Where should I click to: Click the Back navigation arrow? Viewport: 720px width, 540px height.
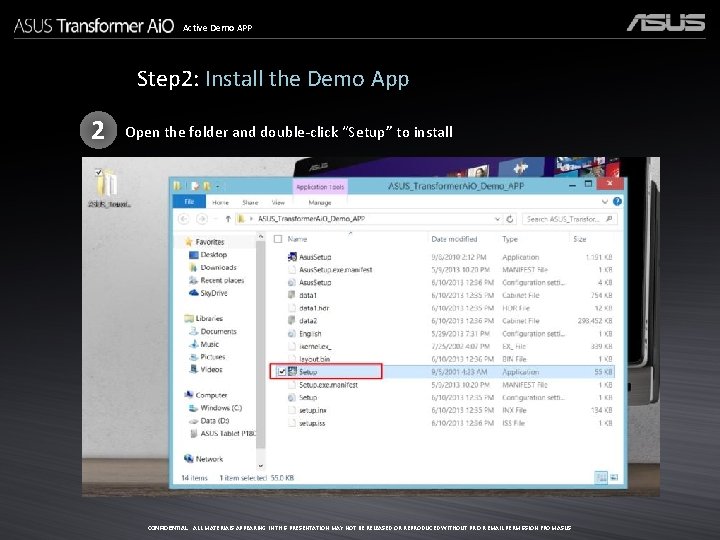[x=184, y=219]
